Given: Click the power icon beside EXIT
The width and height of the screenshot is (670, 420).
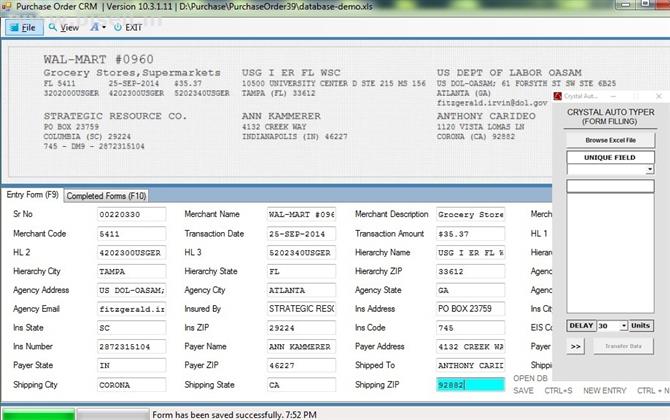Looking at the screenshot, I should click(x=118, y=27).
